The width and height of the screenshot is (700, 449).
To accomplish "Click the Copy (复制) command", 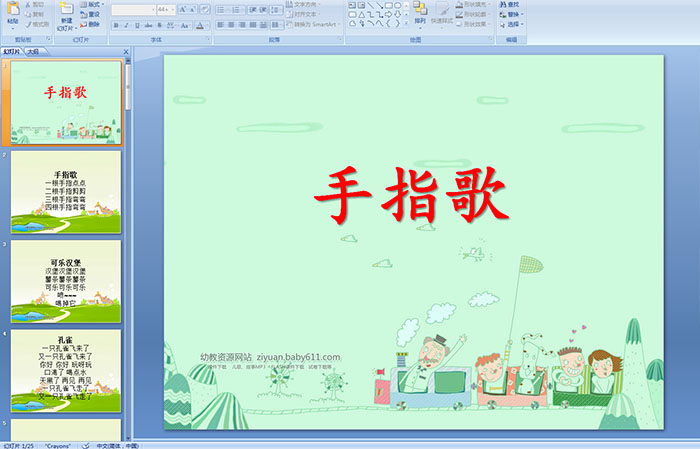I will tap(34, 14).
